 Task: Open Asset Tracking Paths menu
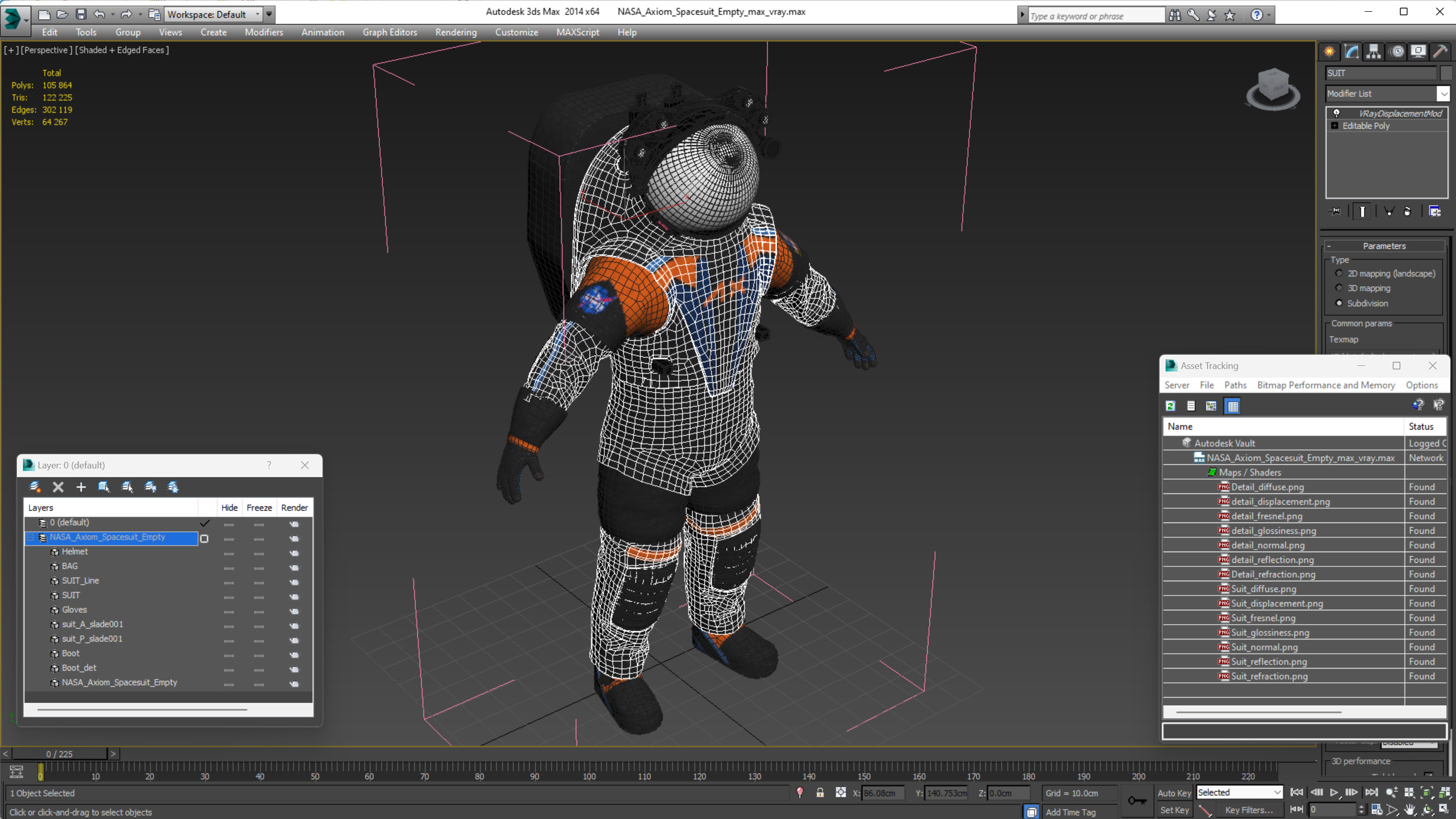1235,385
